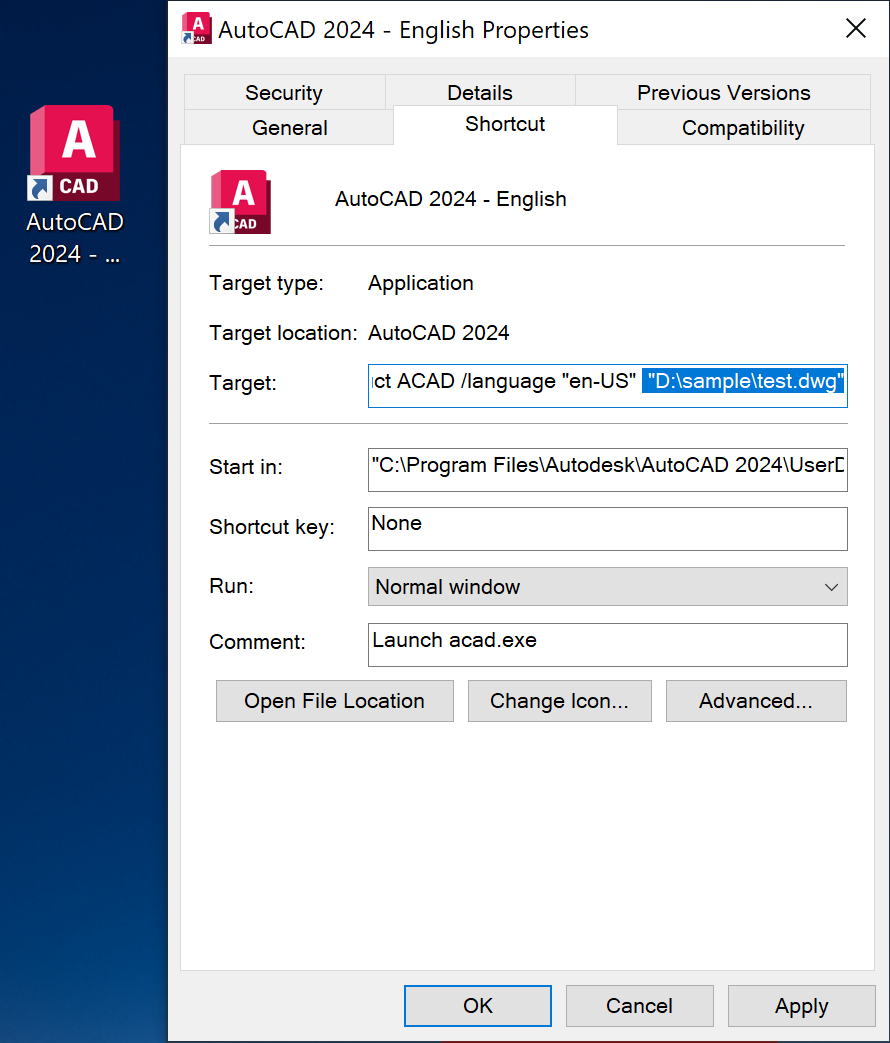Click the small AutoCAD icon in the title bar
The width and height of the screenshot is (890, 1043).
tap(196, 29)
